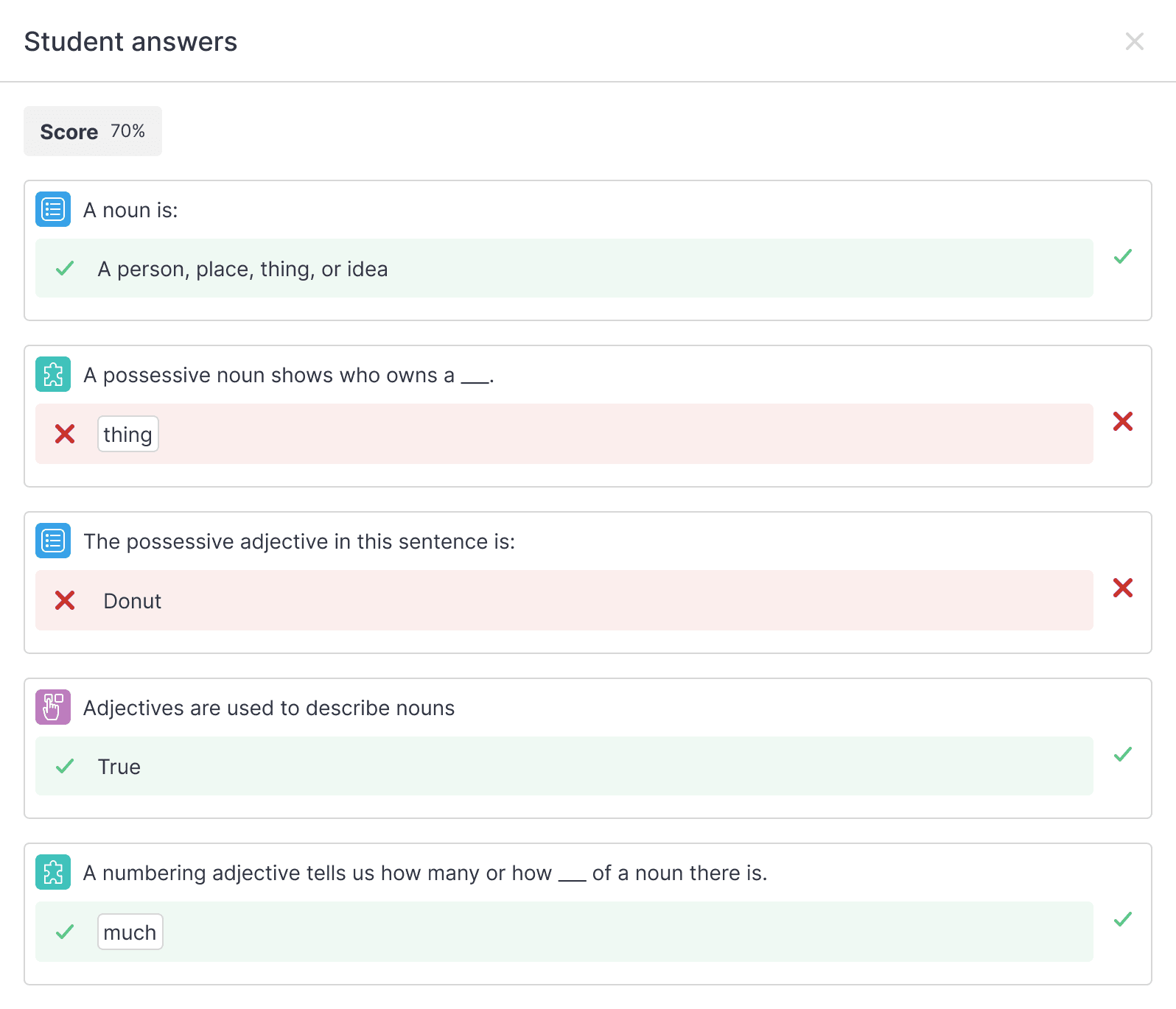Image resolution: width=1176 pixels, height=1009 pixels.
Task: Click the hand-tap icon beside 'Adjectives are used'
Action: tap(53, 707)
